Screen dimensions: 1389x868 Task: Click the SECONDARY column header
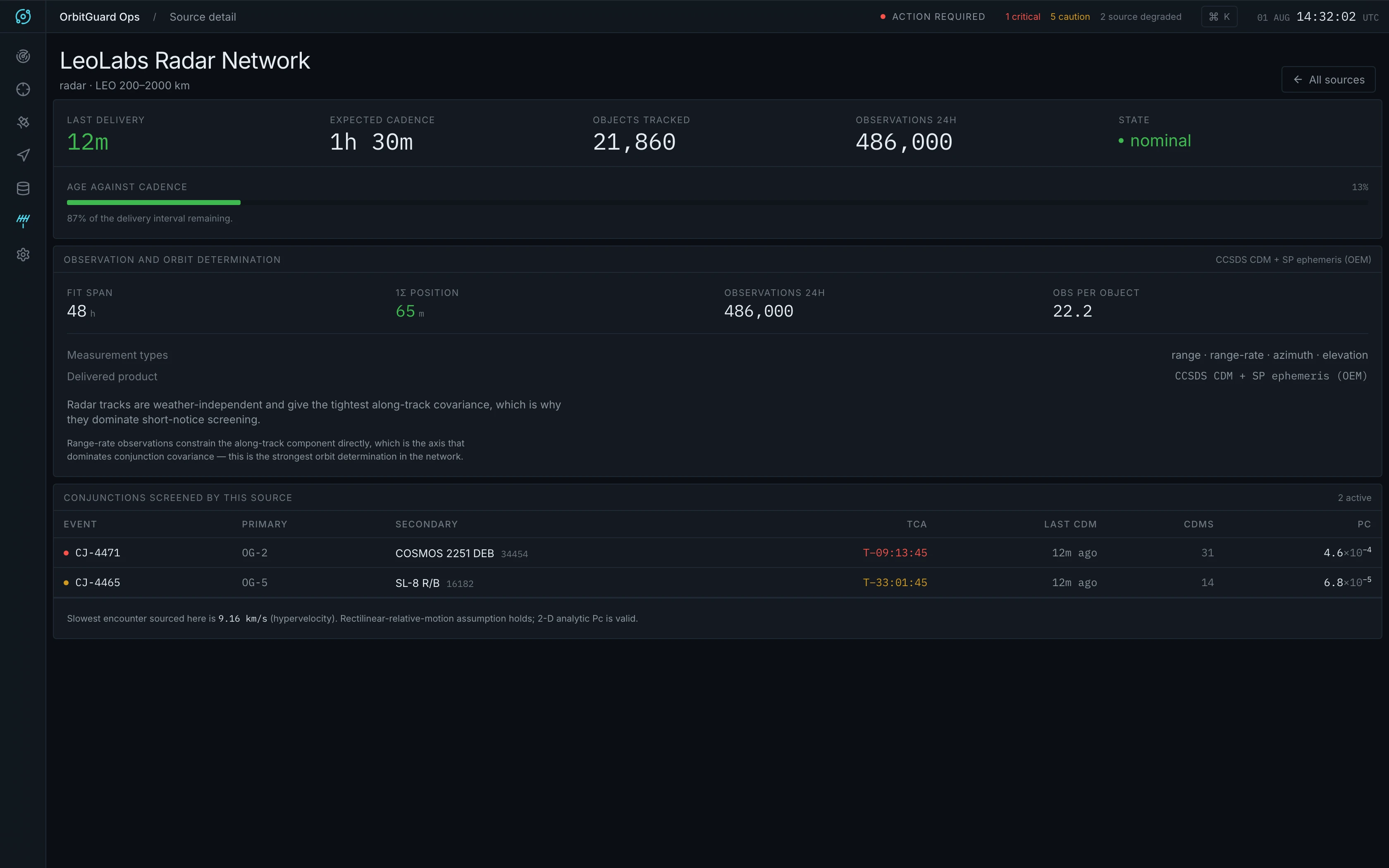point(427,524)
